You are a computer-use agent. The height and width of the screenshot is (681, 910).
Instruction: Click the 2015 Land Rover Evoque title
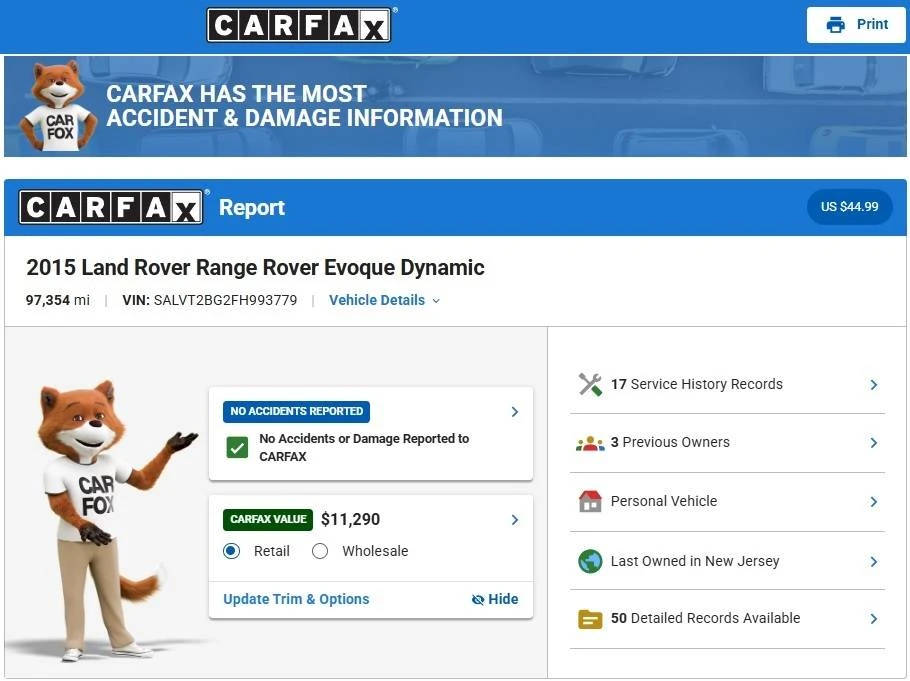click(255, 268)
